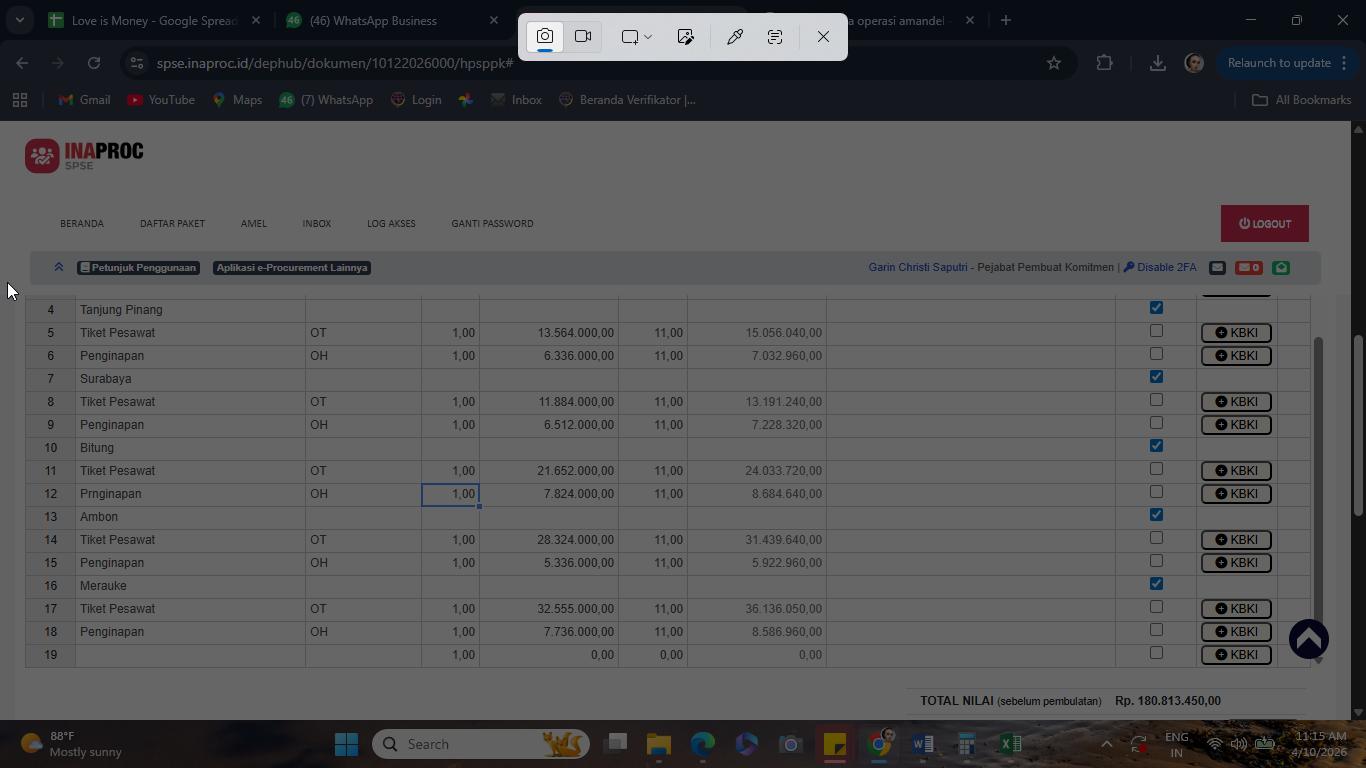This screenshot has height=768, width=1366.
Task: Activate the text extractor tool
Action: [775, 37]
